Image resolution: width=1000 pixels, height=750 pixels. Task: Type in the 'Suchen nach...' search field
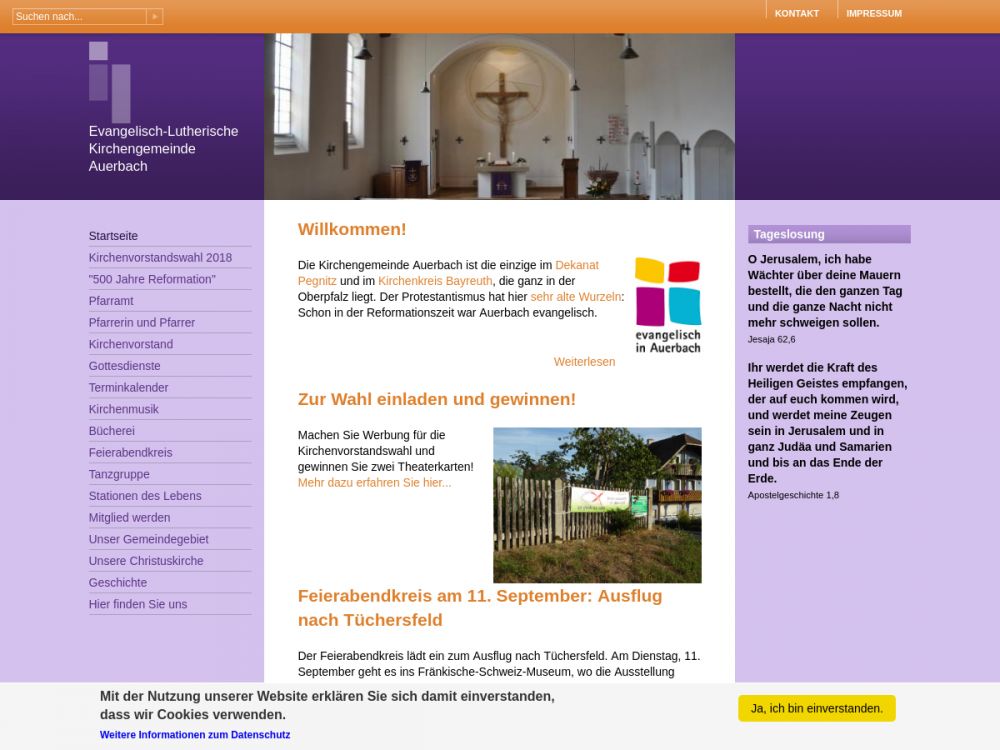[79, 16]
